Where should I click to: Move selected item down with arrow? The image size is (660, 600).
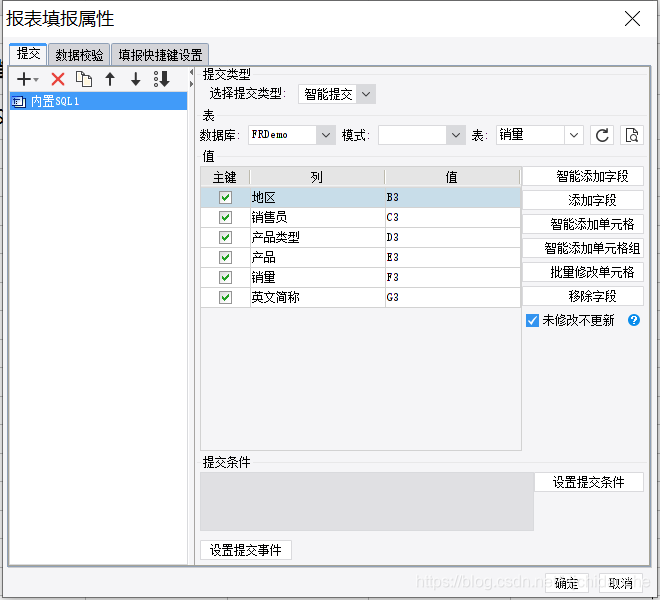pos(136,79)
